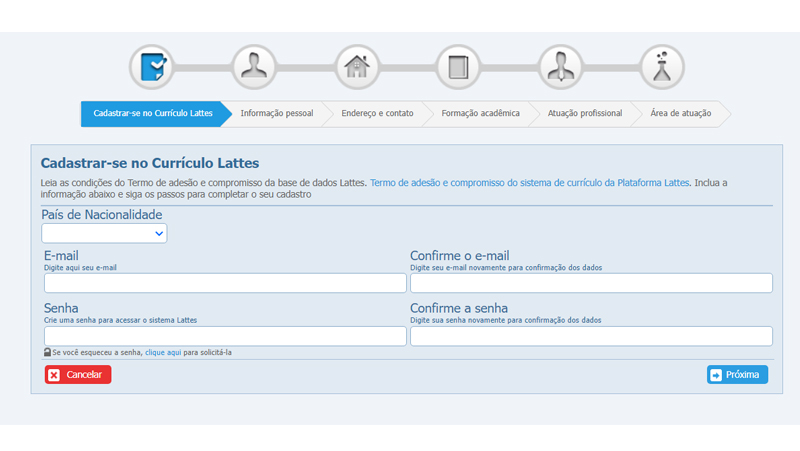Click the 'clique aqui' password recovery link
800x451 pixels.
[x=163, y=353]
